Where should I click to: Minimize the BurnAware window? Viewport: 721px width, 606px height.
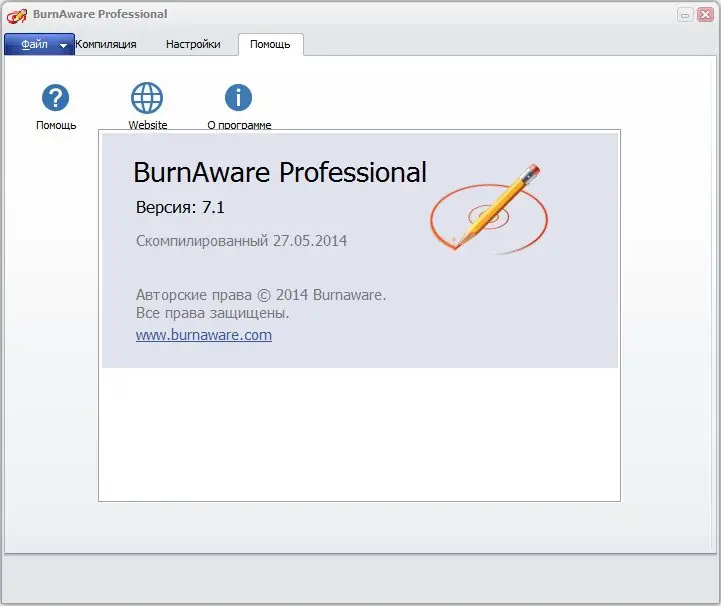click(x=685, y=15)
